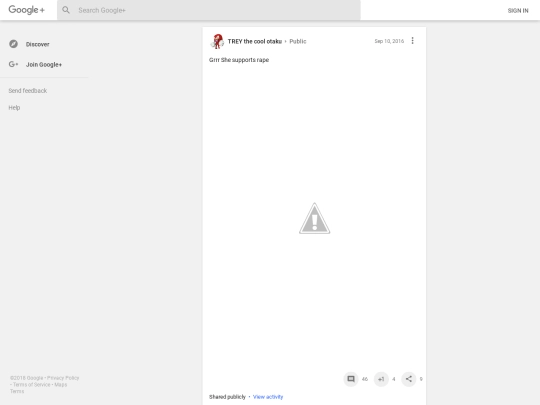Open the View activity link

268,397
